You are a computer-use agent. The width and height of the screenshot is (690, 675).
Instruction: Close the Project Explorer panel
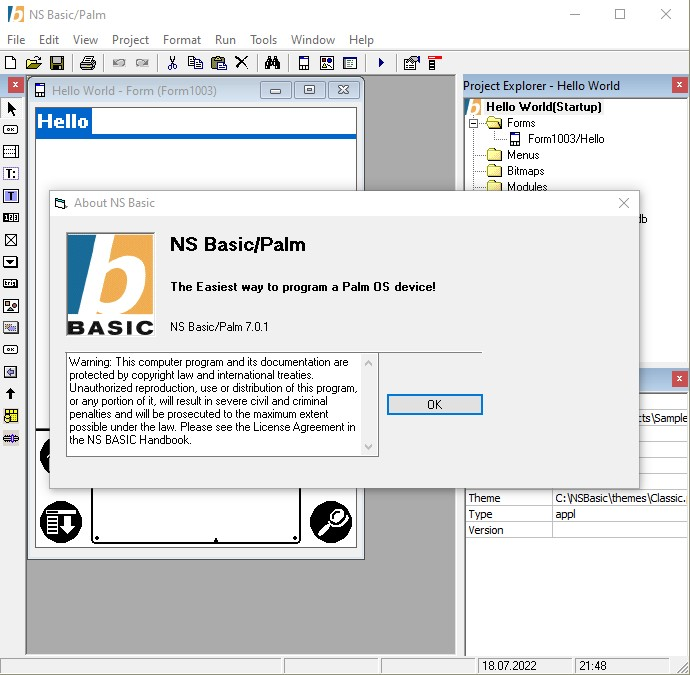pyautogui.click(x=679, y=85)
